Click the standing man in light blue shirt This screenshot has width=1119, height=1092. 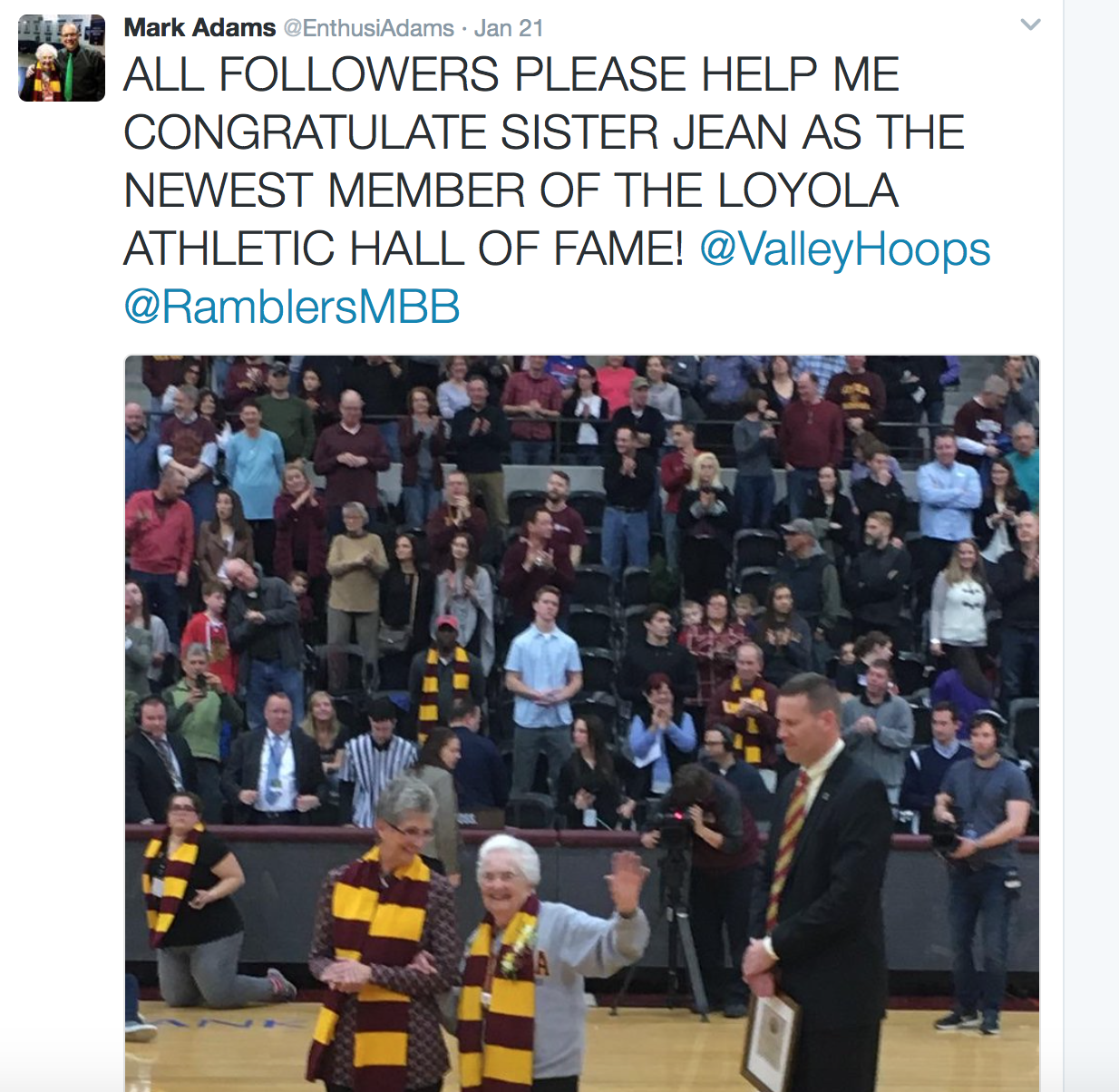click(542, 689)
